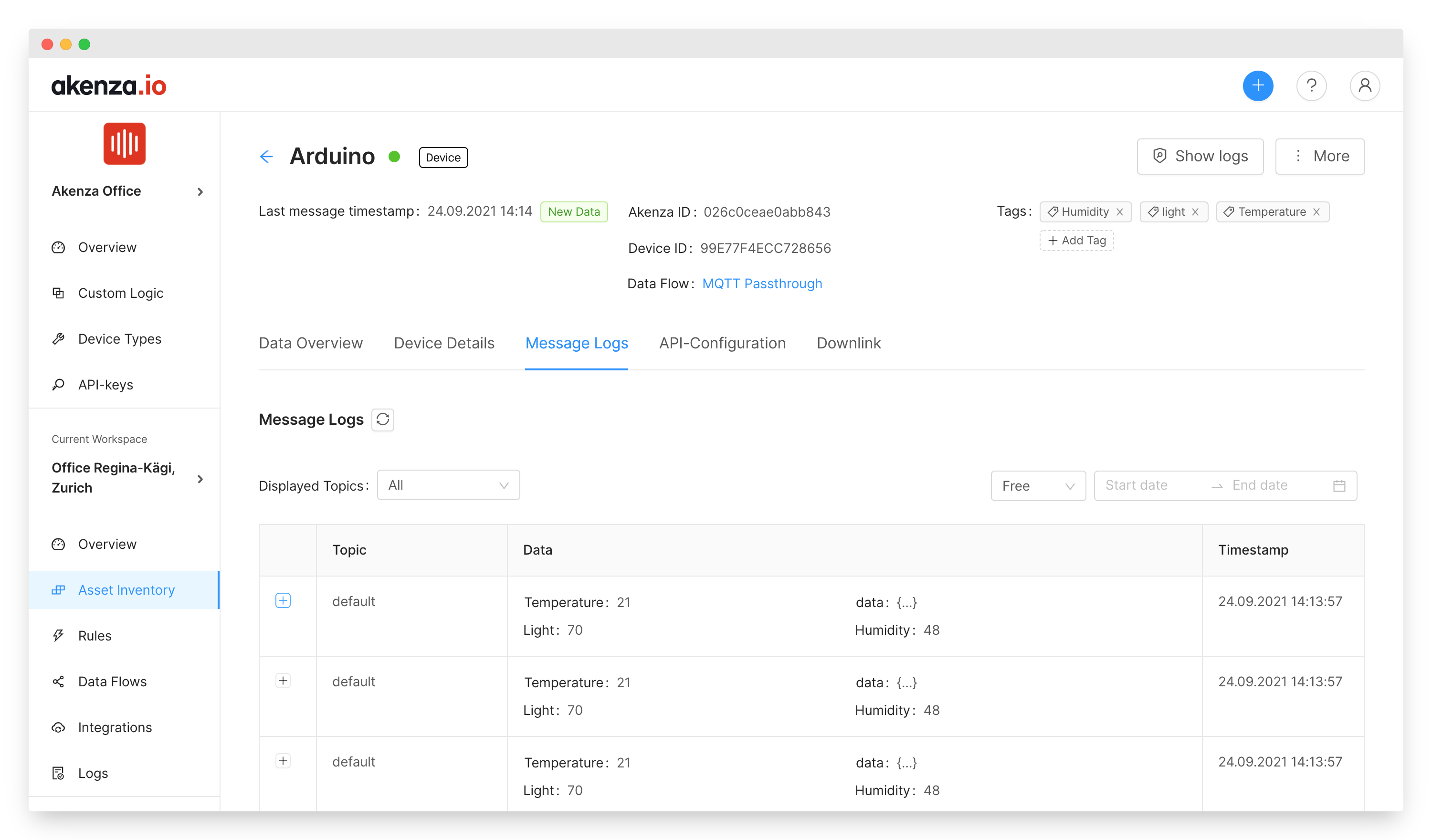Click the shield icon in Show logs
Screen dimensions: 1432x840
pos(1159,156)
